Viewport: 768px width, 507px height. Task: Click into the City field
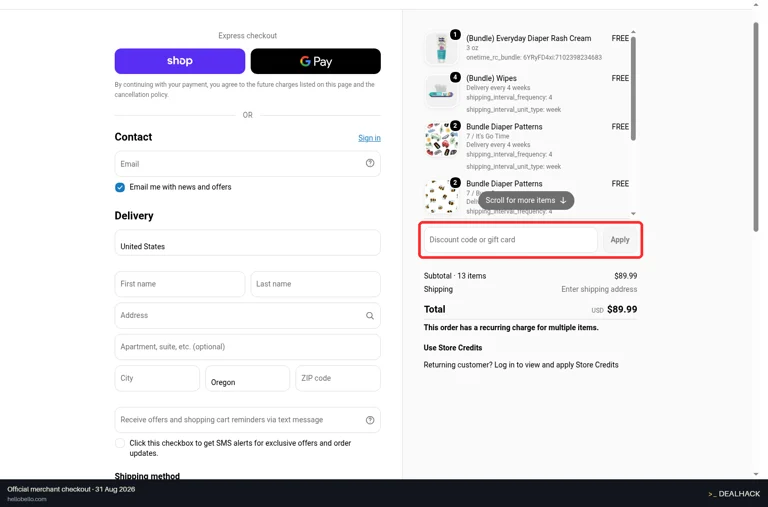coord(157,378)
